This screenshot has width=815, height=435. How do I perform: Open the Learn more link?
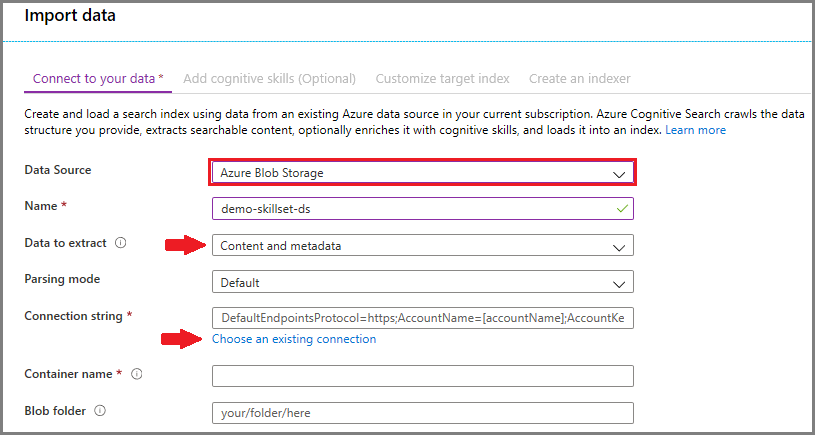click(696, 130)
